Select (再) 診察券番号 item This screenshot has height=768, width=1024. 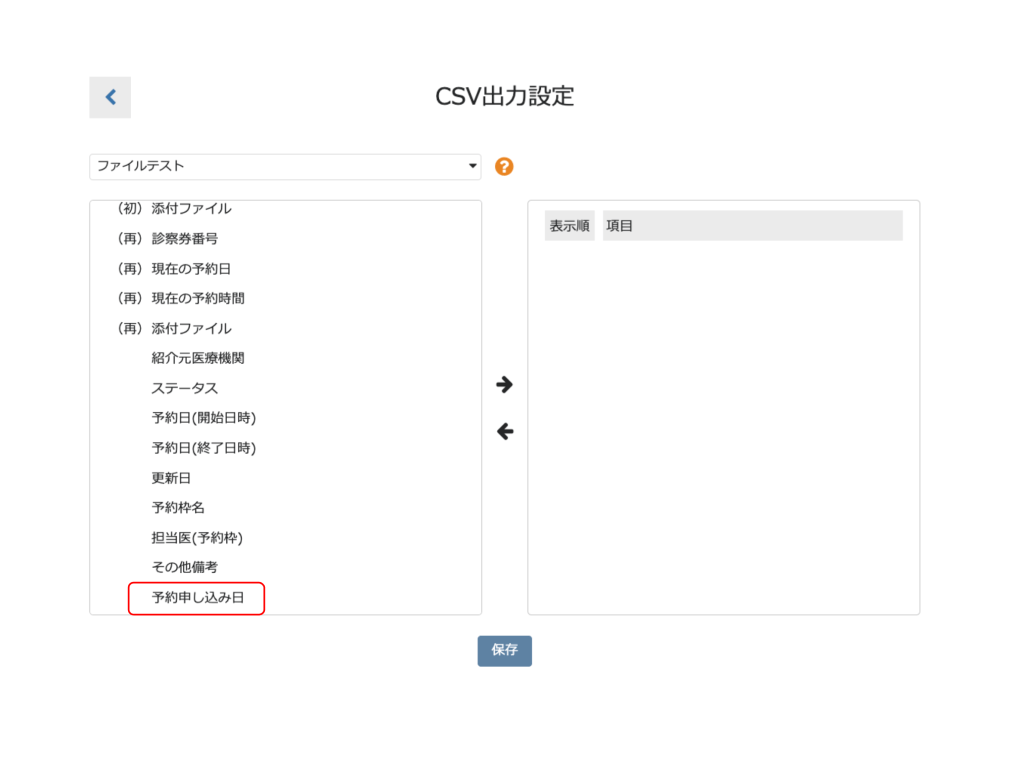[x=168, y=239]
